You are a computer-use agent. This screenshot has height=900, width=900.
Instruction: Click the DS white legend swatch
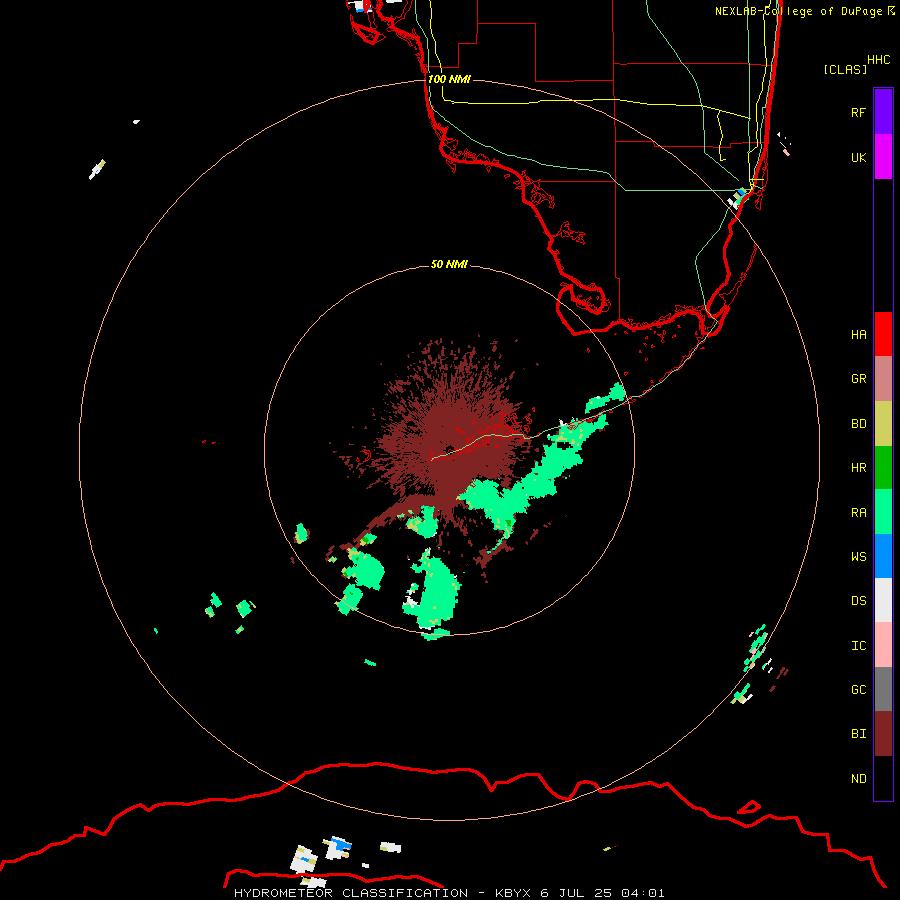(883, 600)
